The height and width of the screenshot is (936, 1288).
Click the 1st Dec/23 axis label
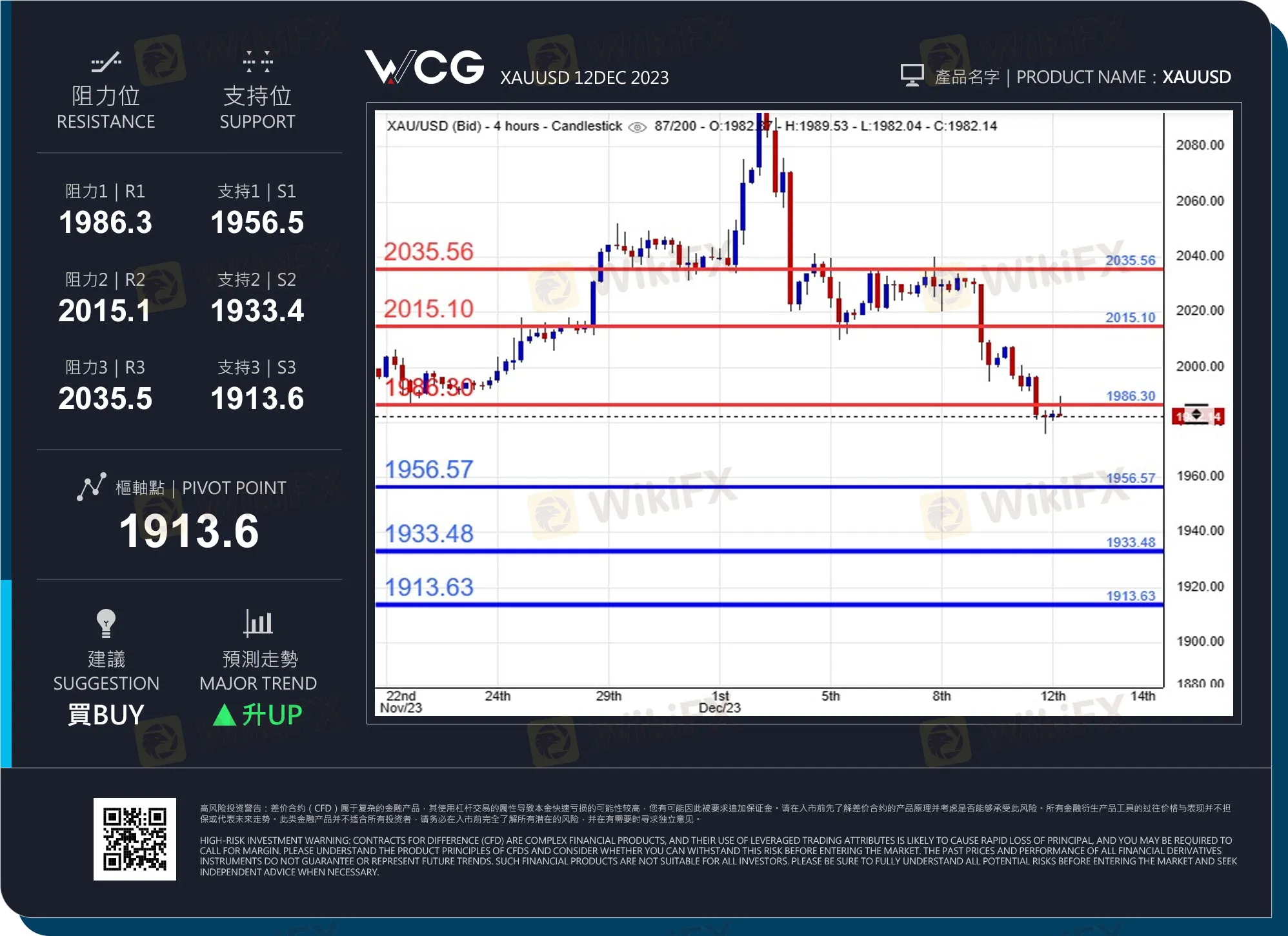pyautogui.click(x=720, y=701)
